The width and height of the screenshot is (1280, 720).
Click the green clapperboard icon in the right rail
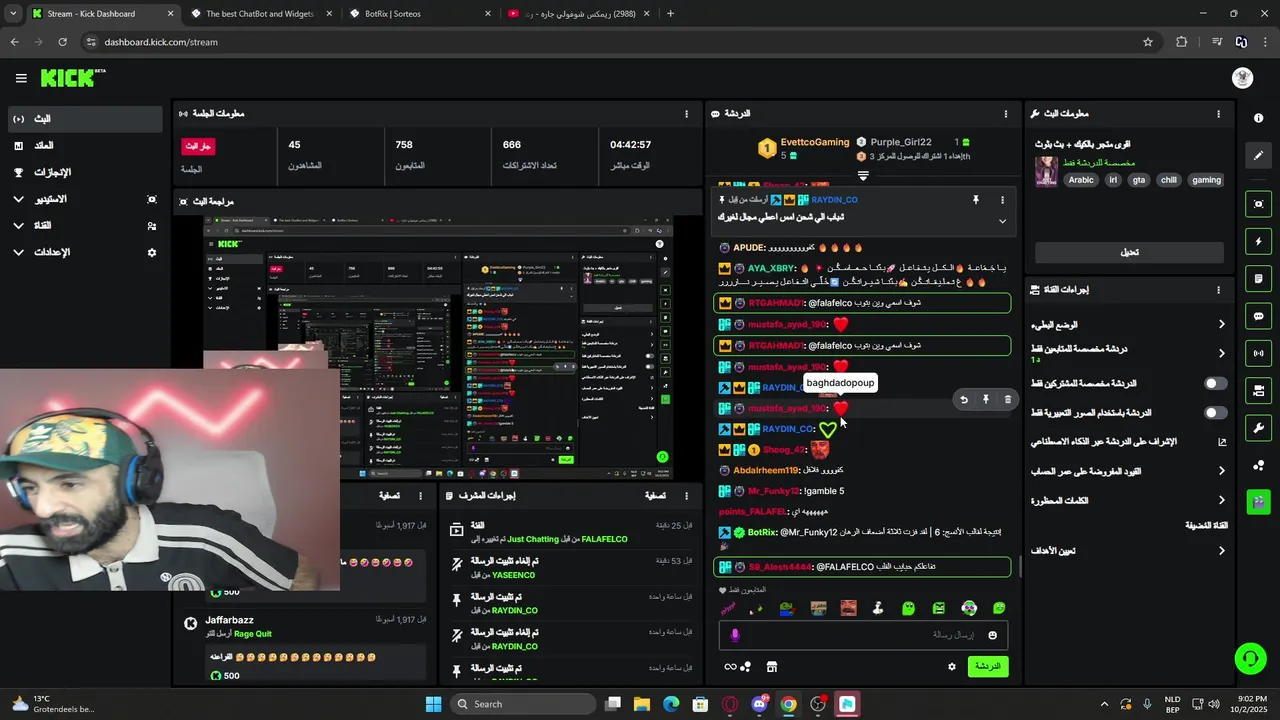1258,502
